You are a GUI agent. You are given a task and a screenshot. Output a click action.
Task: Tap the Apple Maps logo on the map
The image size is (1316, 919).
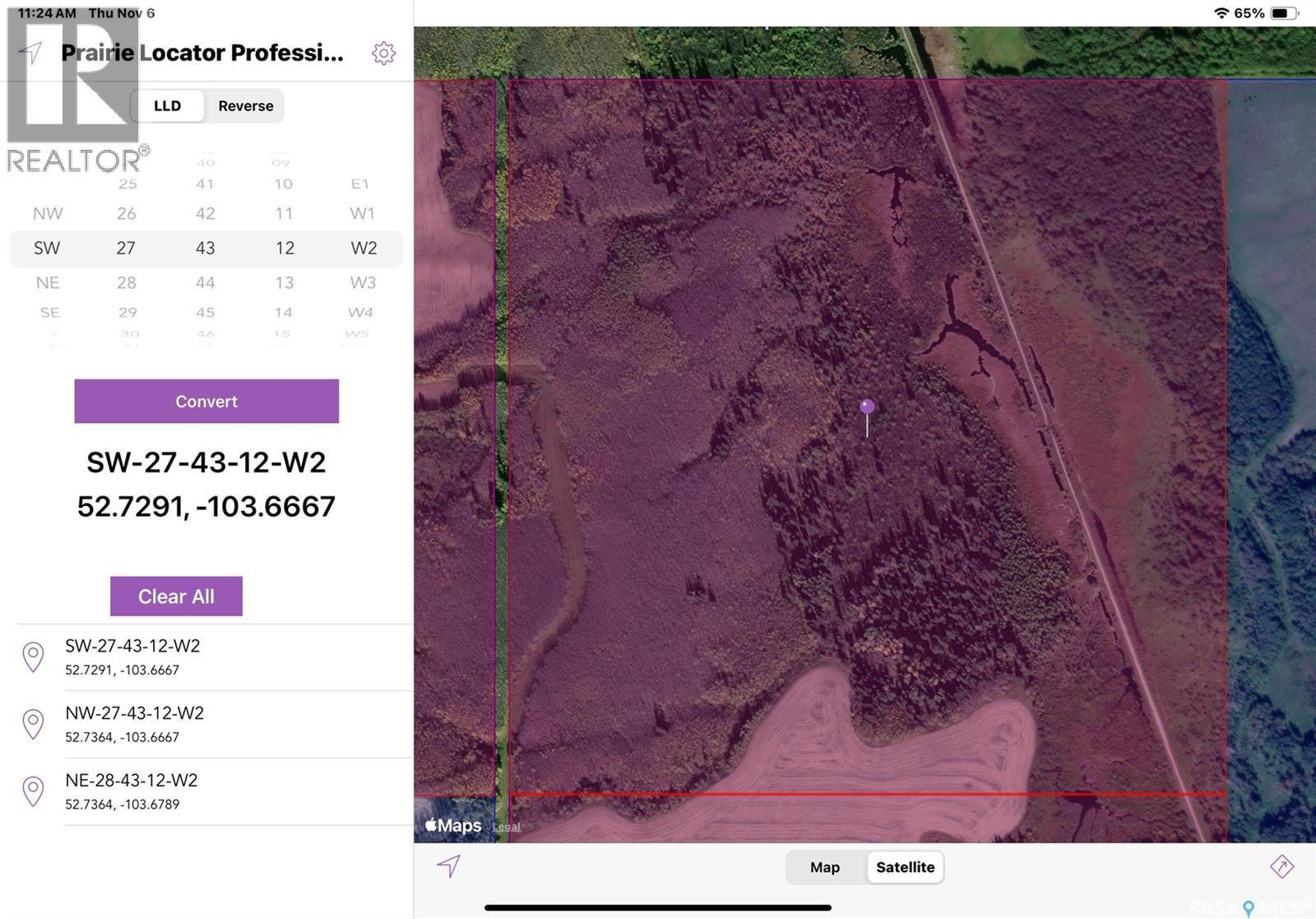click(453, 824)
